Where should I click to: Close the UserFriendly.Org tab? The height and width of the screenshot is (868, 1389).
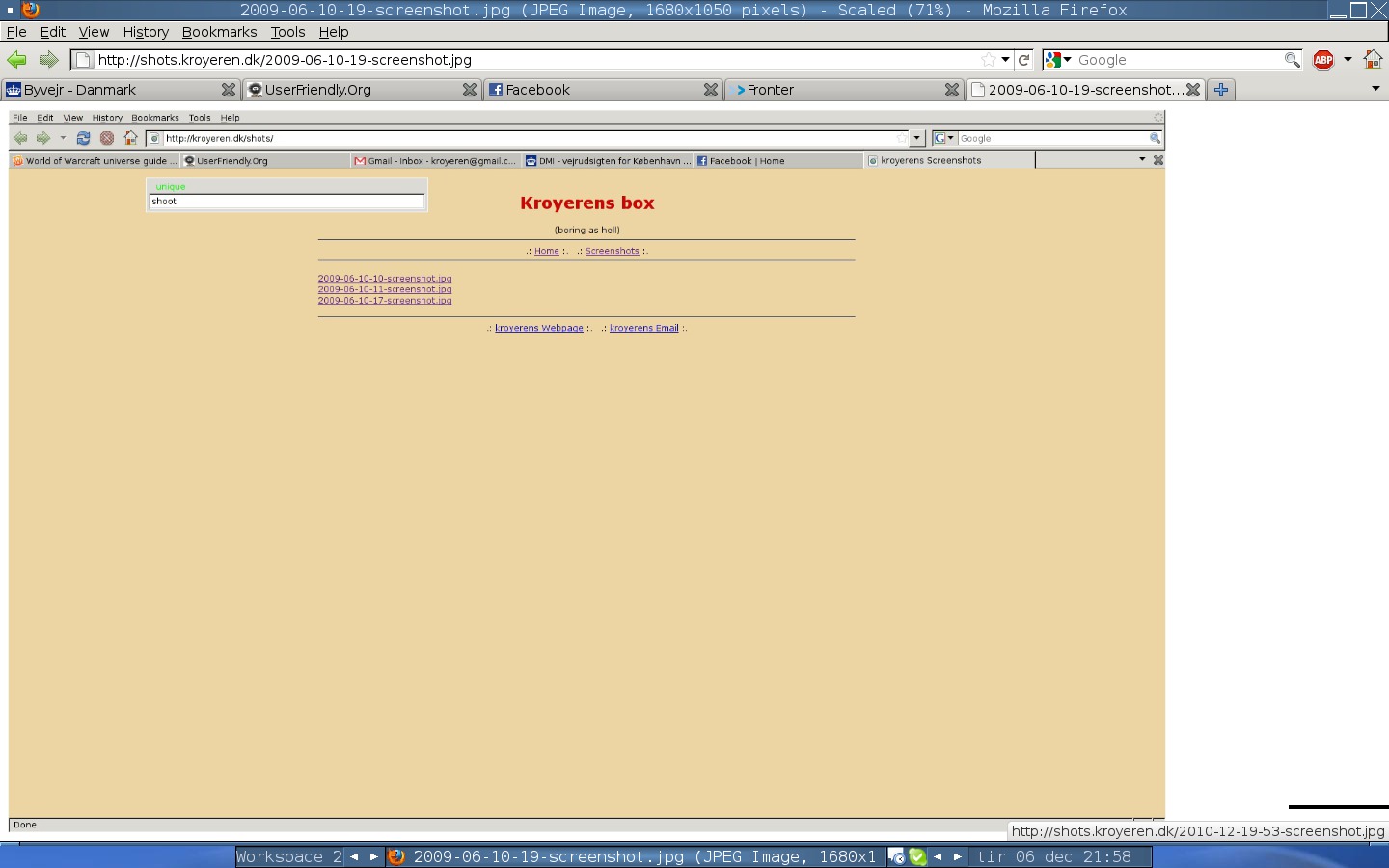click(x=470, y=90)
